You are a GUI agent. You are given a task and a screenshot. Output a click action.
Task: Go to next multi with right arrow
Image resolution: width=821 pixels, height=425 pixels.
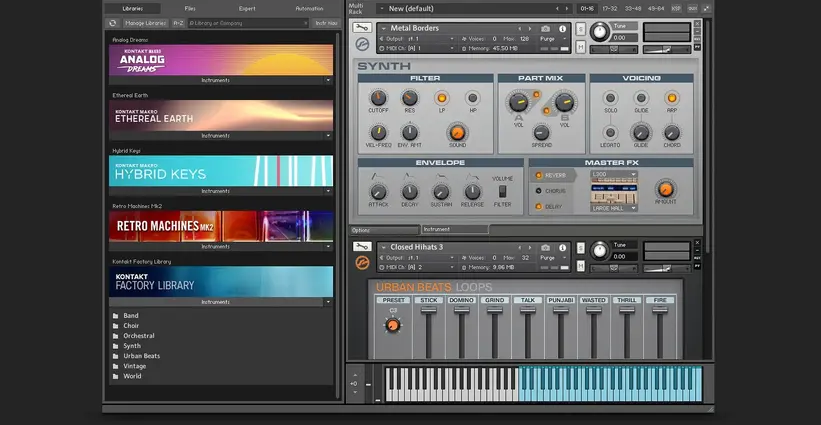567,8
